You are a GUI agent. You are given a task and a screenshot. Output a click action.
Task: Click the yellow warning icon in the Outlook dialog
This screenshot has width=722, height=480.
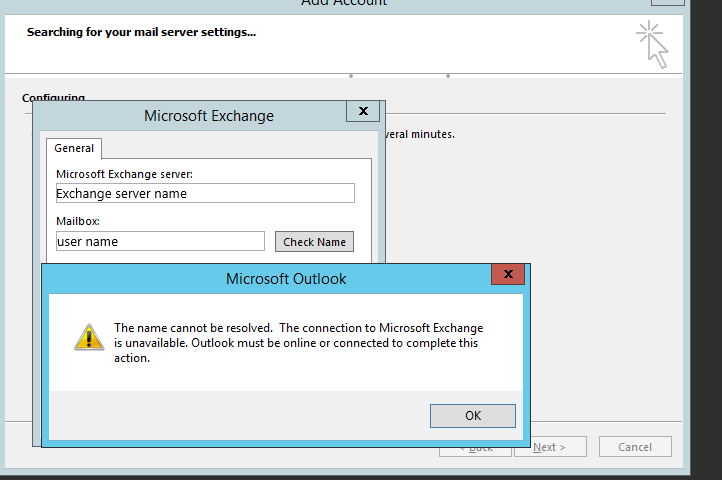pos(89,337)
